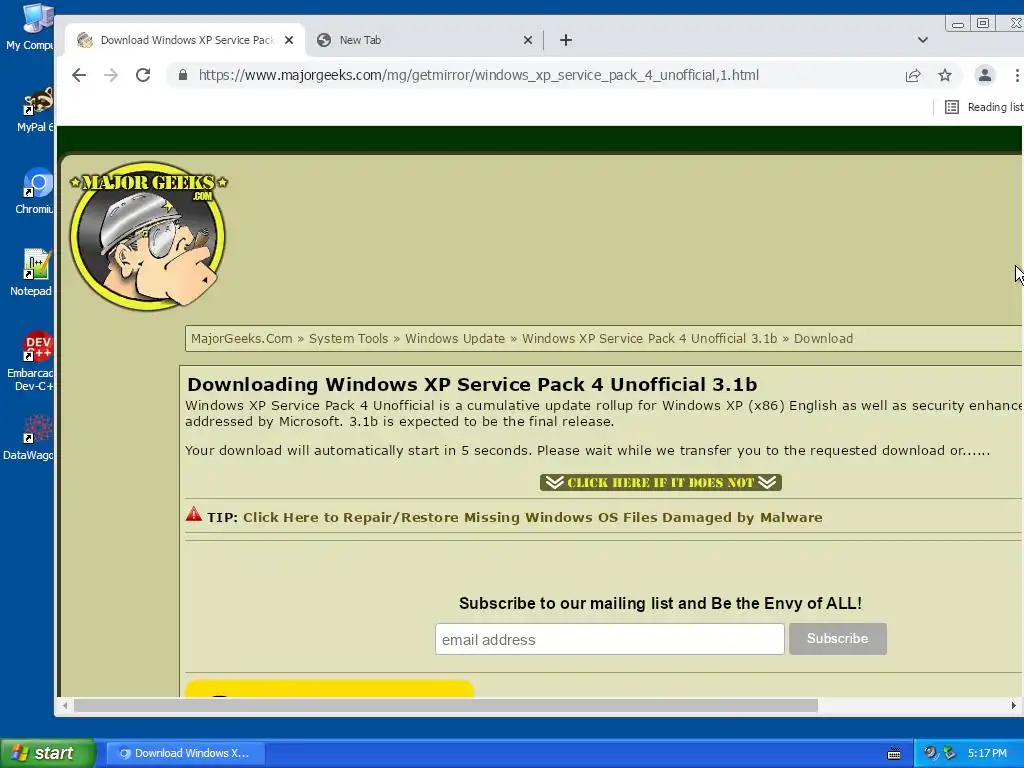Switch to the New Tab tab
Viewport: 1024px width, 768px height.
click(x=424, y=40)
